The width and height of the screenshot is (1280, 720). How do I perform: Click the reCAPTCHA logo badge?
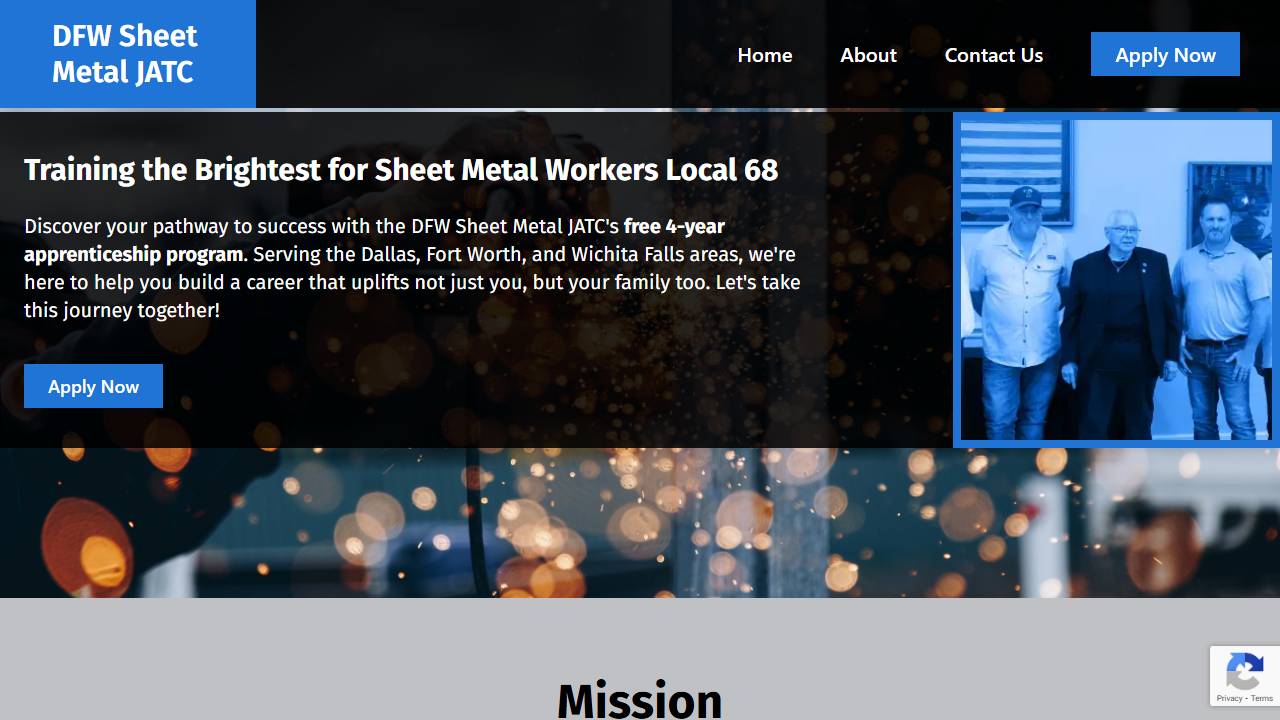[x=1244, y=670]
